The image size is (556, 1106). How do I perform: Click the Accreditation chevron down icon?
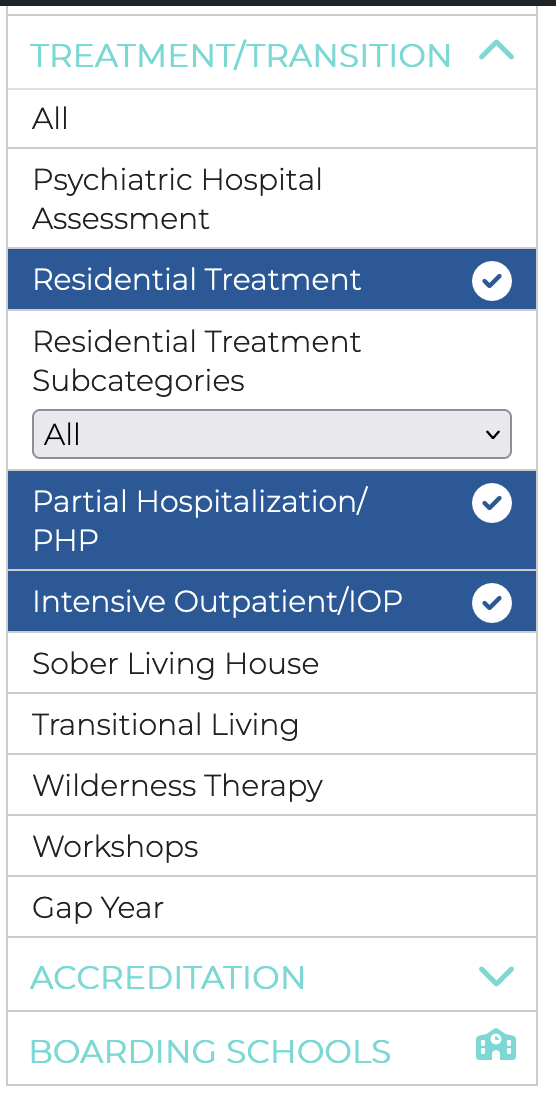tap(497, 976)
